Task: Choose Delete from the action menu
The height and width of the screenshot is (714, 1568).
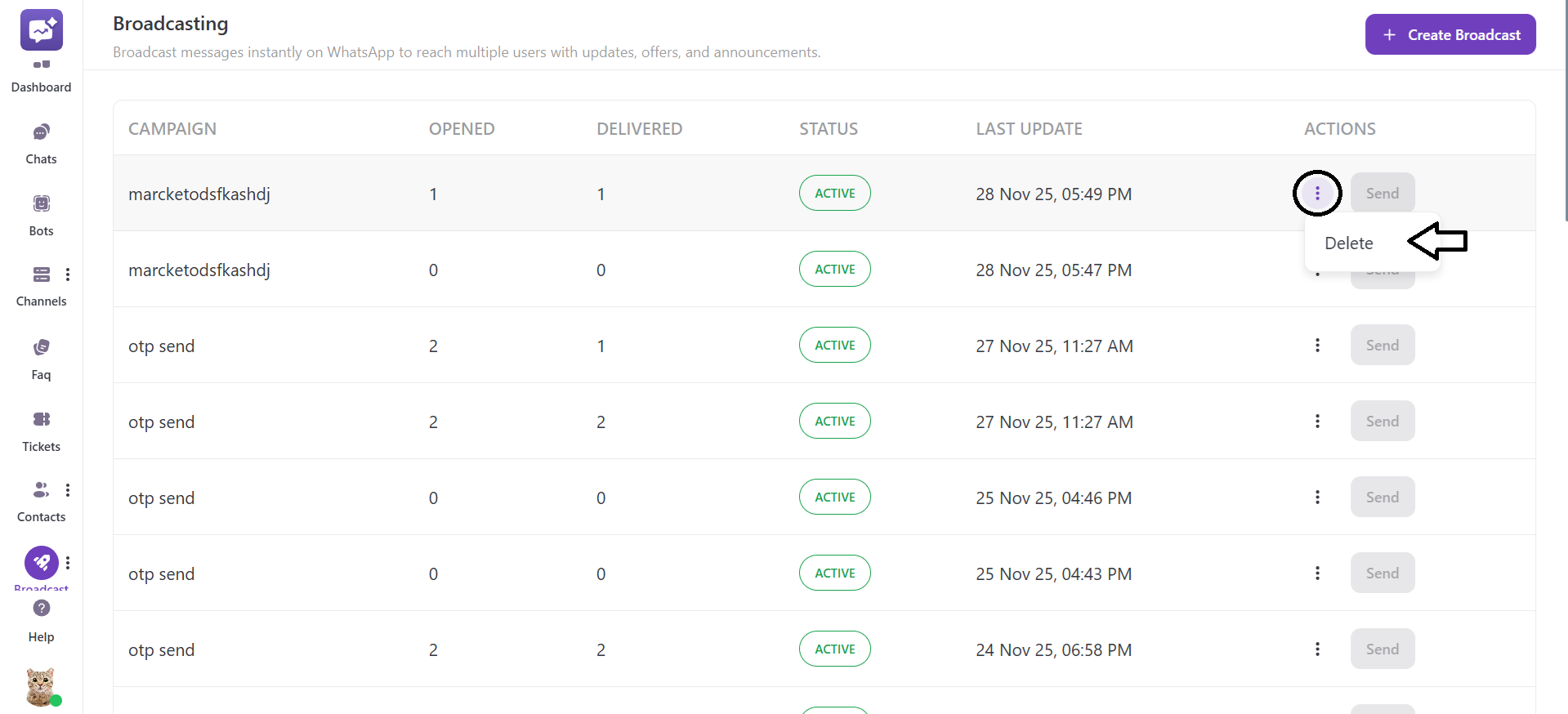Action: pos(1348,243)
